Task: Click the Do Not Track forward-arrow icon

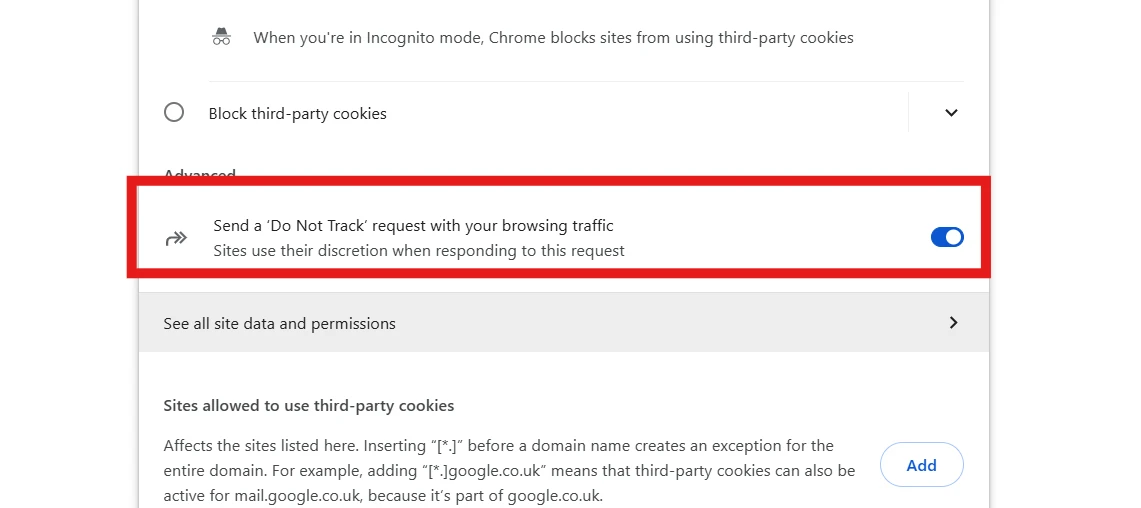Action: [x=176, y=238]
